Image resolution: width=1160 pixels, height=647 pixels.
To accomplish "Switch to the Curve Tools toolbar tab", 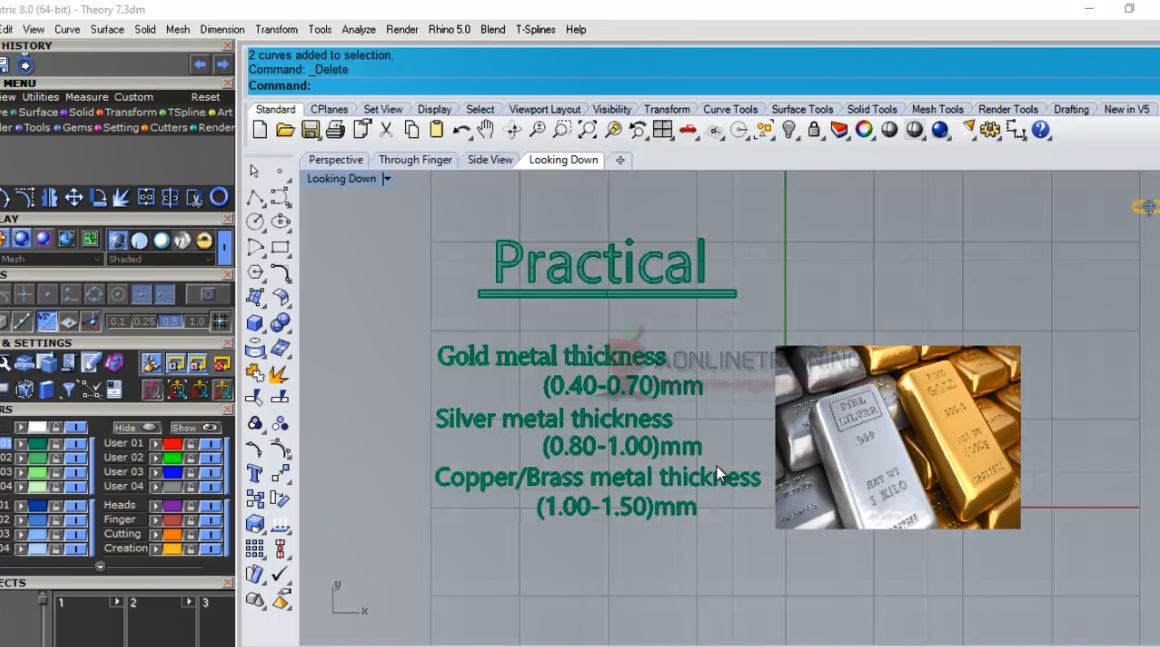I will tap(730, 109).
